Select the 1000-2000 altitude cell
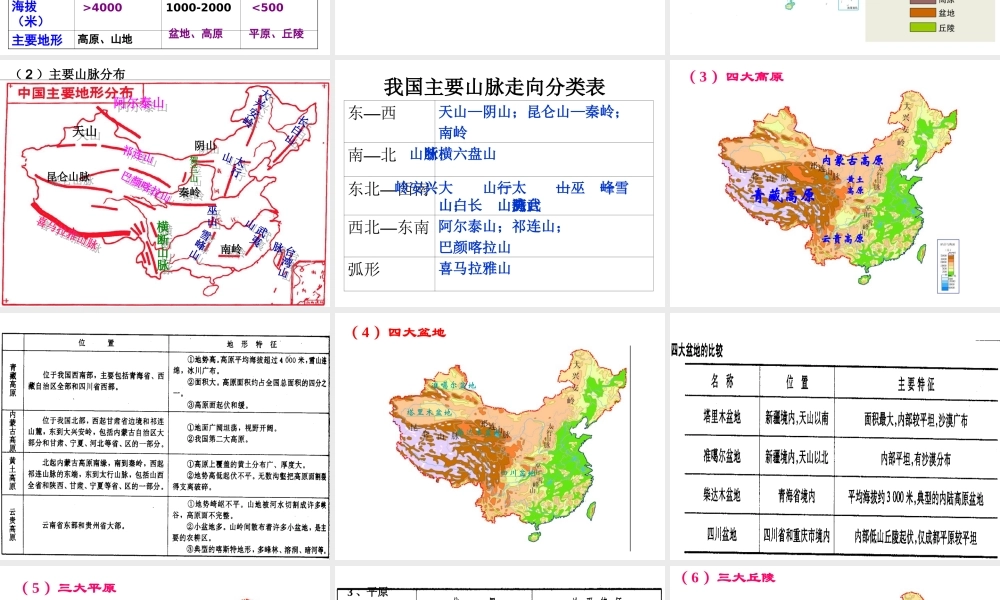 coord(198,8)
